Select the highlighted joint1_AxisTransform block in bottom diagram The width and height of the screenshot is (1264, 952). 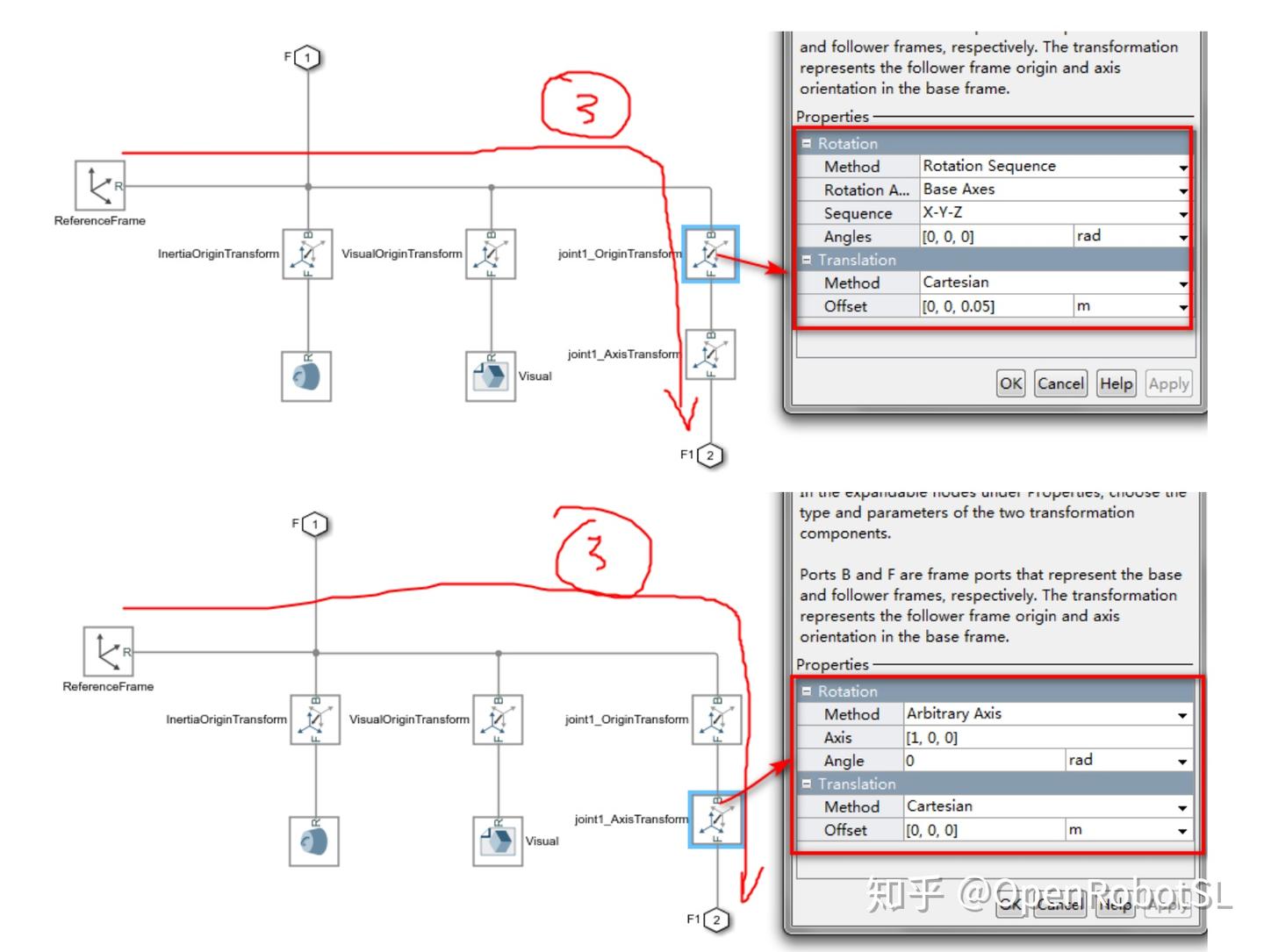tap(716, 820)
